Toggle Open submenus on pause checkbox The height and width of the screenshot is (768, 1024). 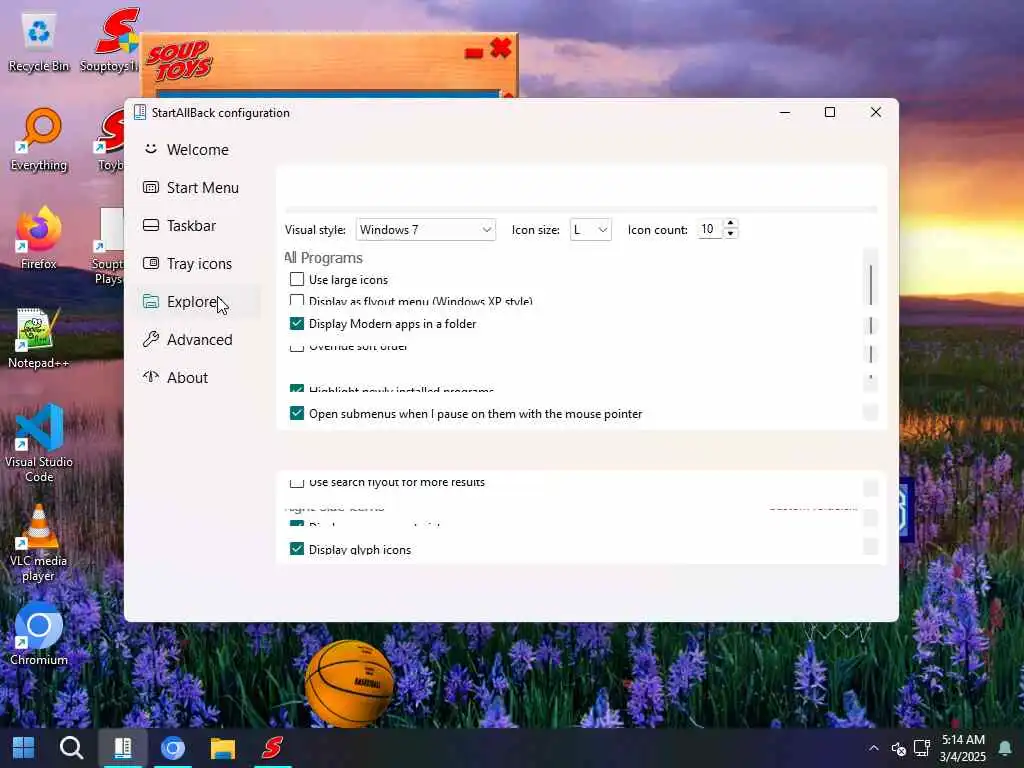point(297,413)
